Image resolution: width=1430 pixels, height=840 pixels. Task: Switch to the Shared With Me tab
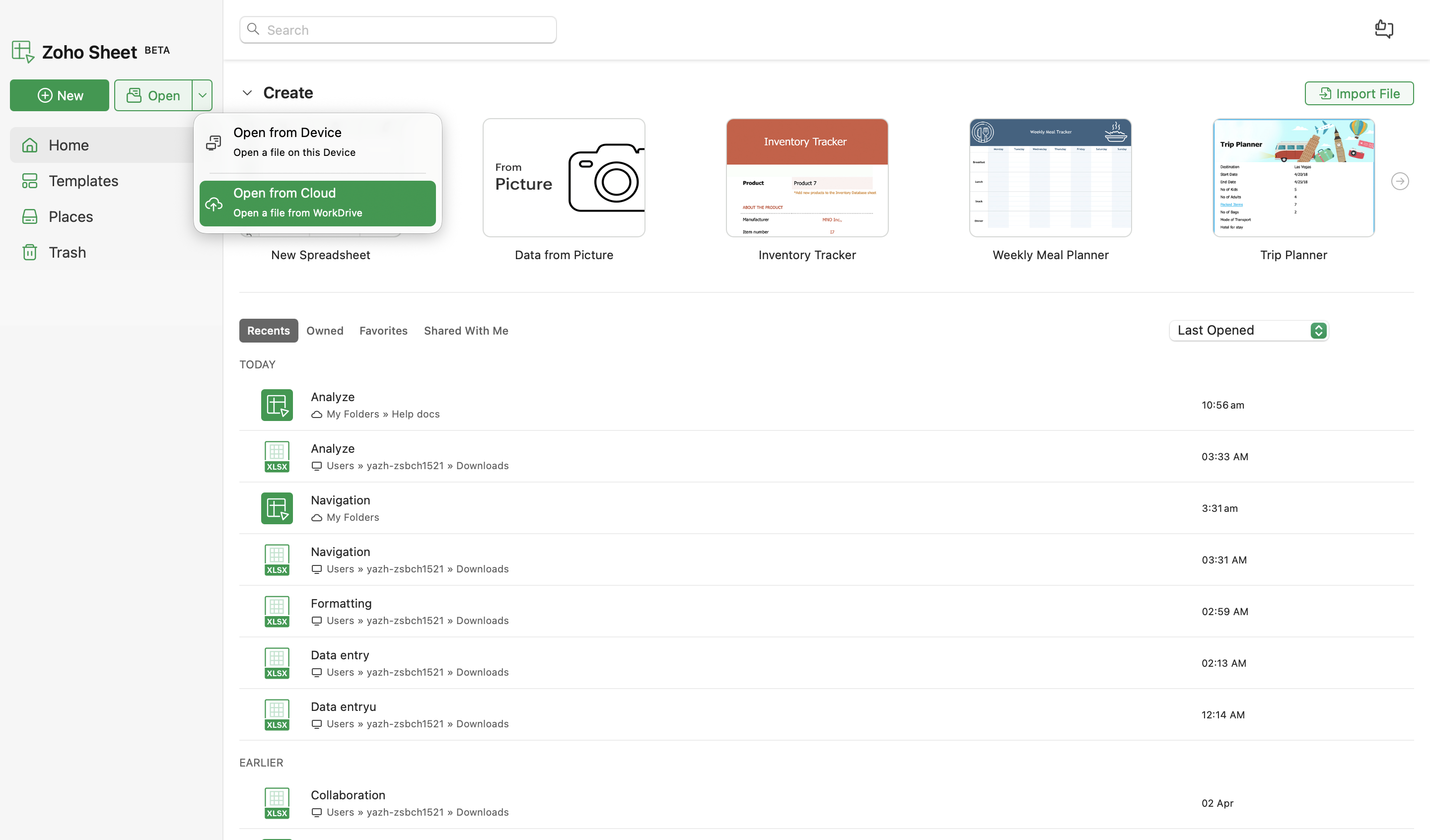coord(466,330)
